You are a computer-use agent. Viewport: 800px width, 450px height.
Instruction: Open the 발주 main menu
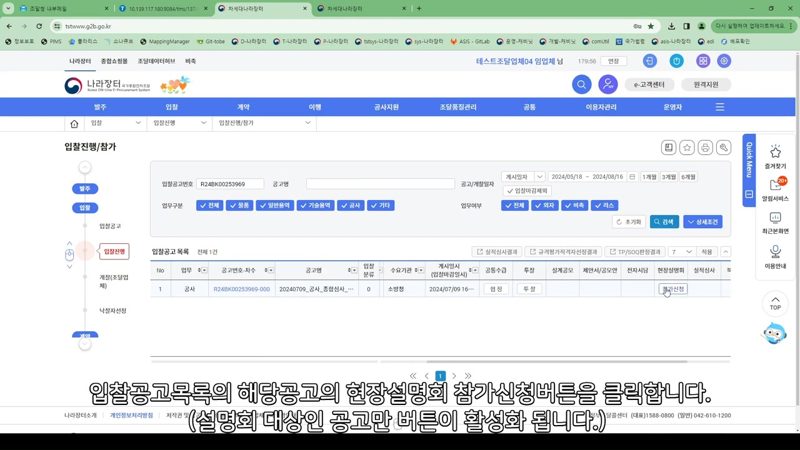[x=100, y=107]
